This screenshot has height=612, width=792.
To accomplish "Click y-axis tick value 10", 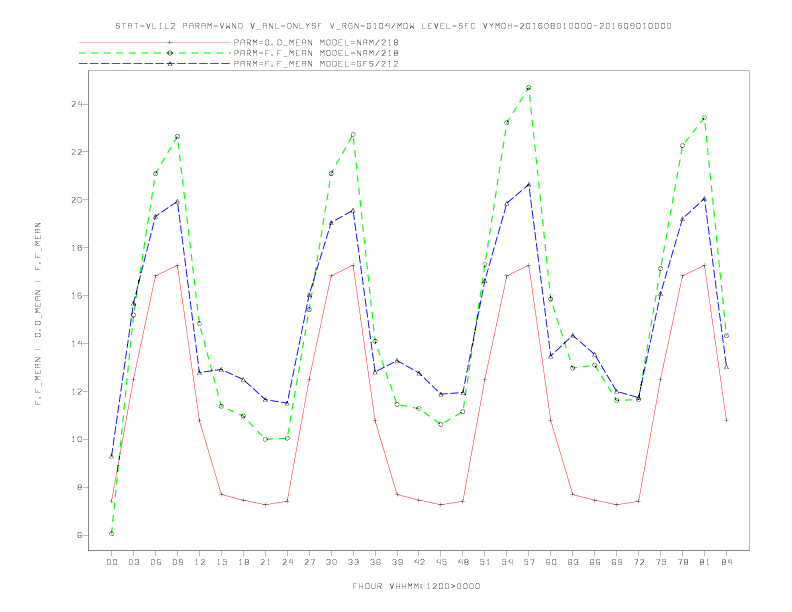I will (76, 439).
